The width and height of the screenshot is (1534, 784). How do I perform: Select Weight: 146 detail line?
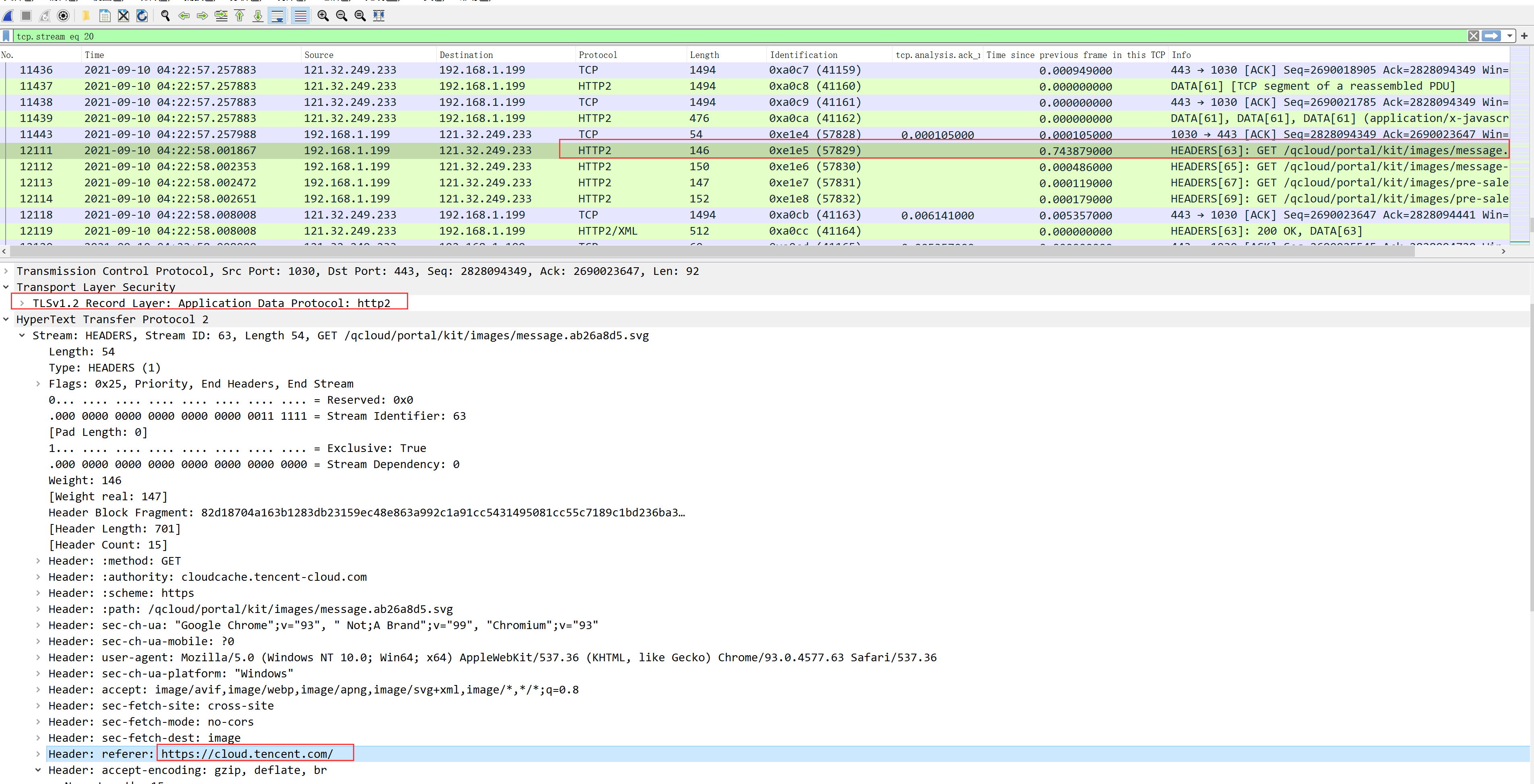click(85, 481)
